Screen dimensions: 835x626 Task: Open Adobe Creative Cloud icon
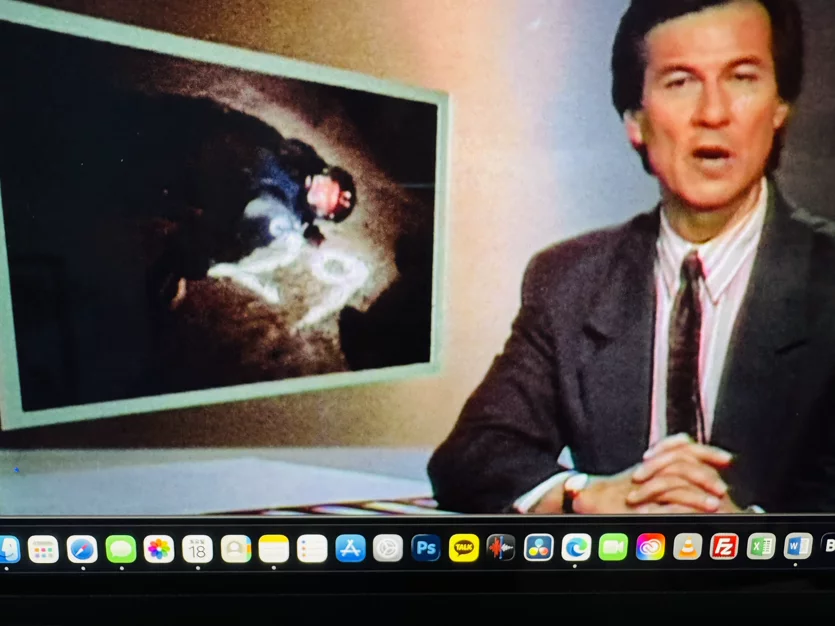(650, 547)
